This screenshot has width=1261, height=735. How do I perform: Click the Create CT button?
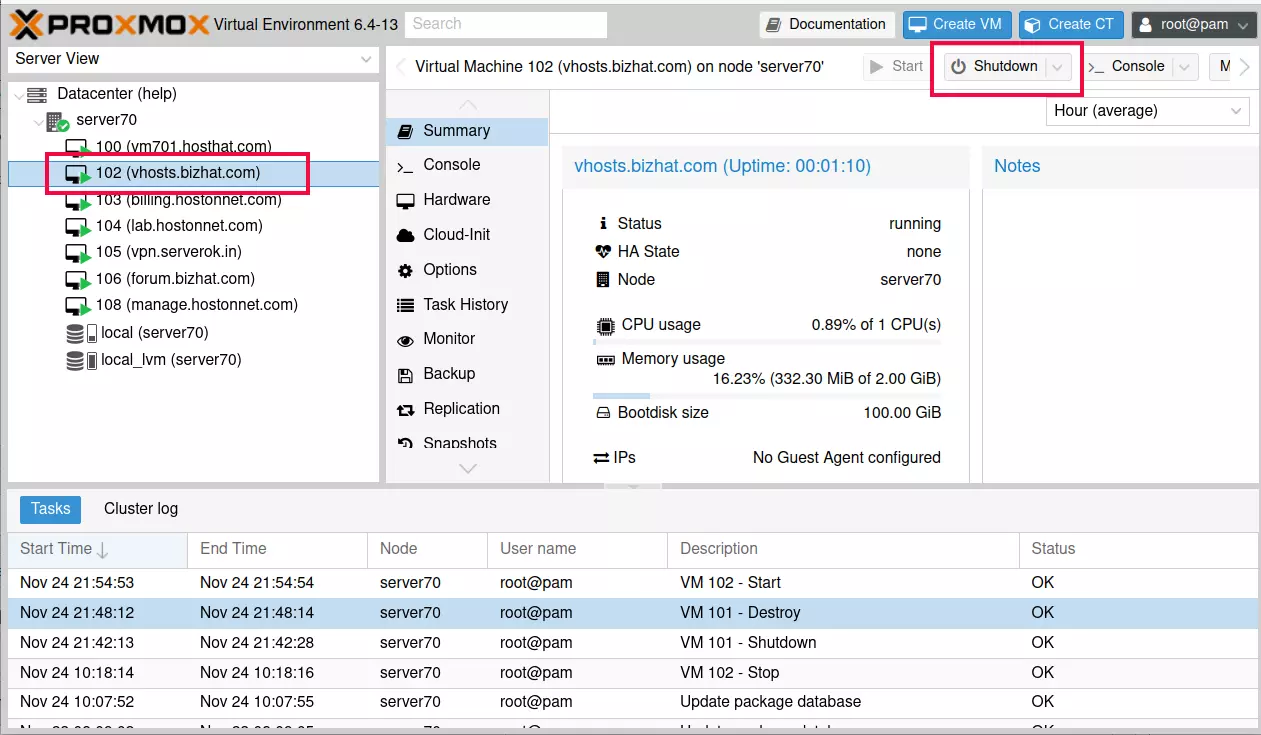pos(1071,24)
